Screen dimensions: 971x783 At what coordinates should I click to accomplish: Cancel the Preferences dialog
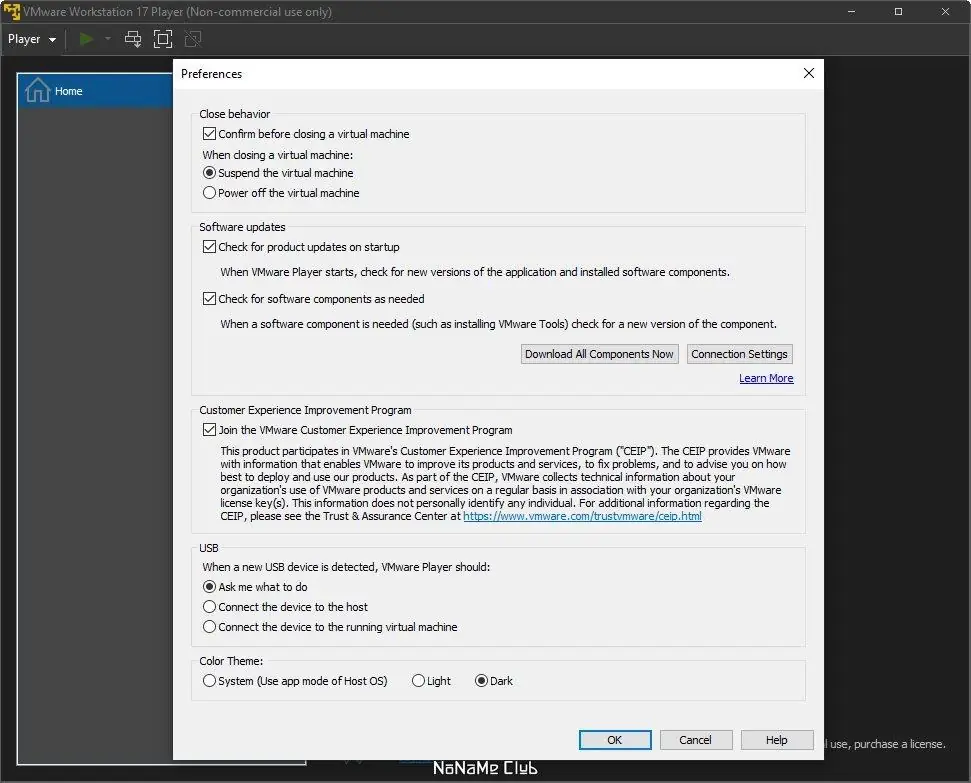pos(696,740)
